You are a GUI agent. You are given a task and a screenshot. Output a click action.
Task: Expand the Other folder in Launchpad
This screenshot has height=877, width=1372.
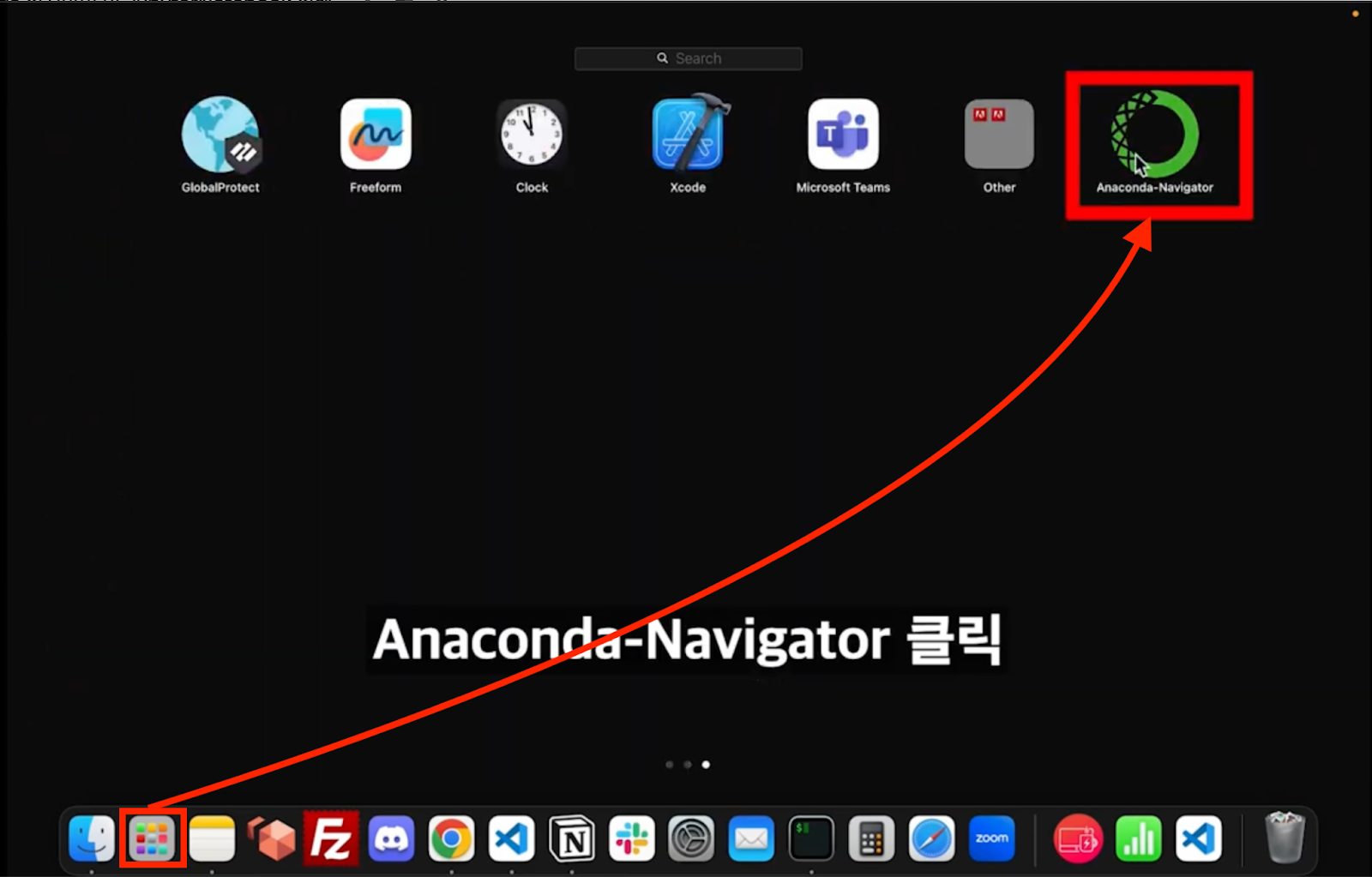(x=999, y=135)
